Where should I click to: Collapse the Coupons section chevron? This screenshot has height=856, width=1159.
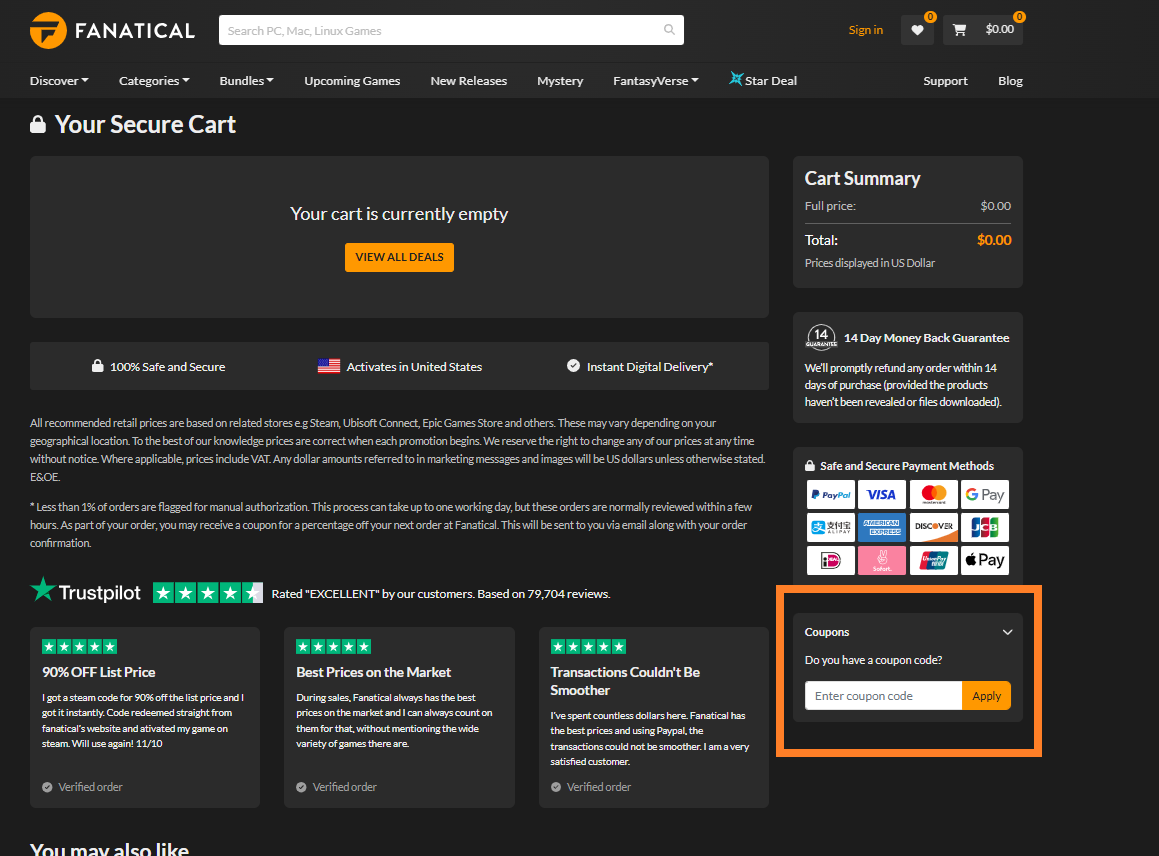[x=1008, y=632]
